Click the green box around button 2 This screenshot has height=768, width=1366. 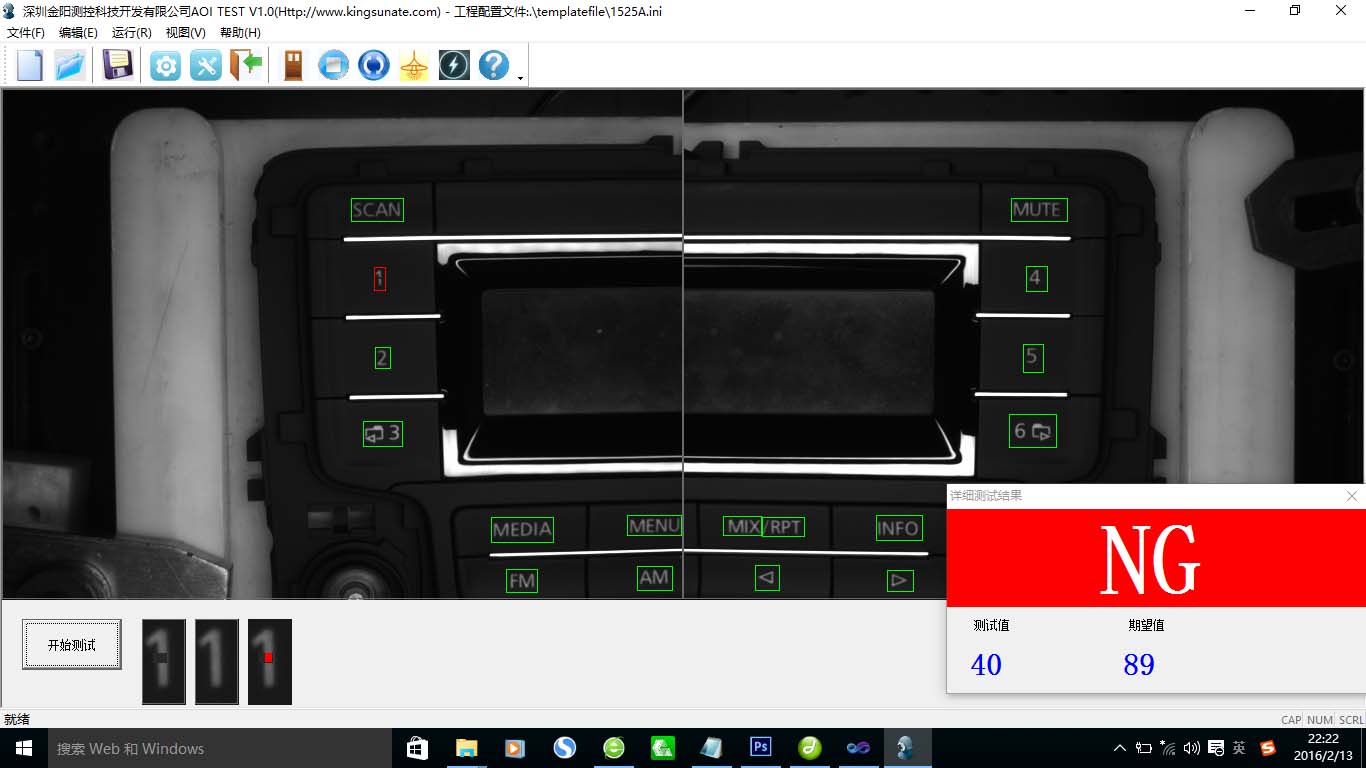382,357
